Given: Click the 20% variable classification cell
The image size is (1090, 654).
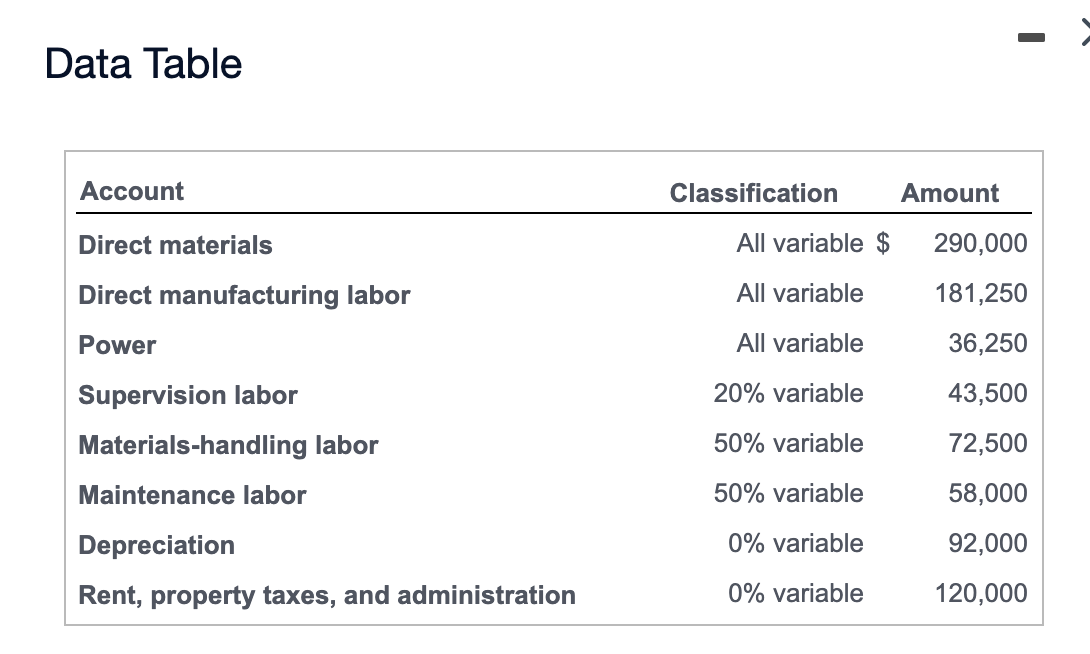Looking at the screenshot, I should [789, 393].
